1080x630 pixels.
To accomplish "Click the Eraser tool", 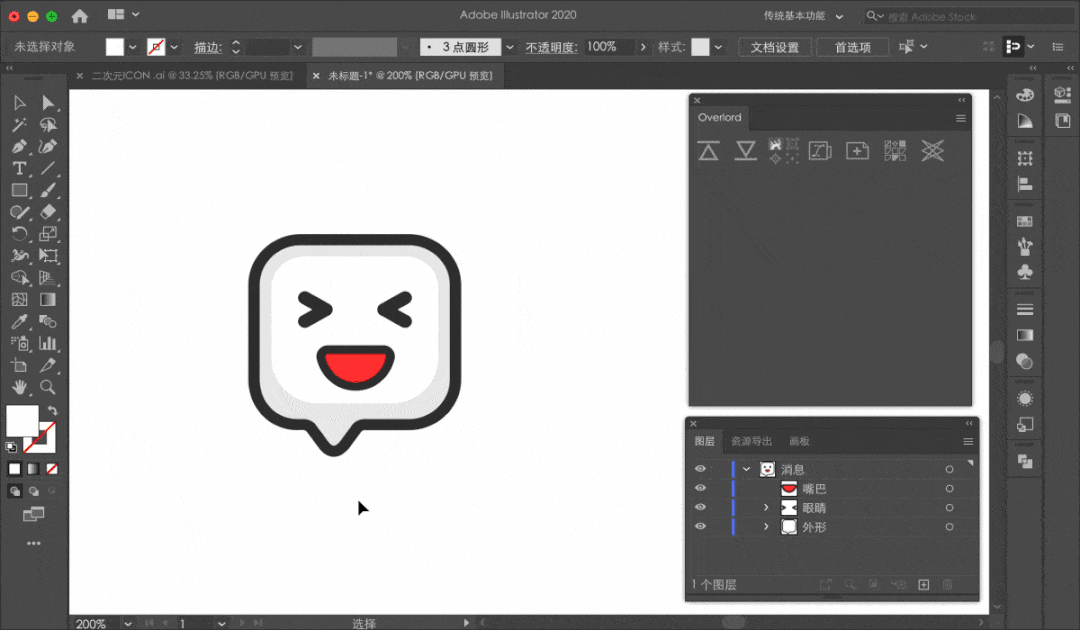I will 48,212.
